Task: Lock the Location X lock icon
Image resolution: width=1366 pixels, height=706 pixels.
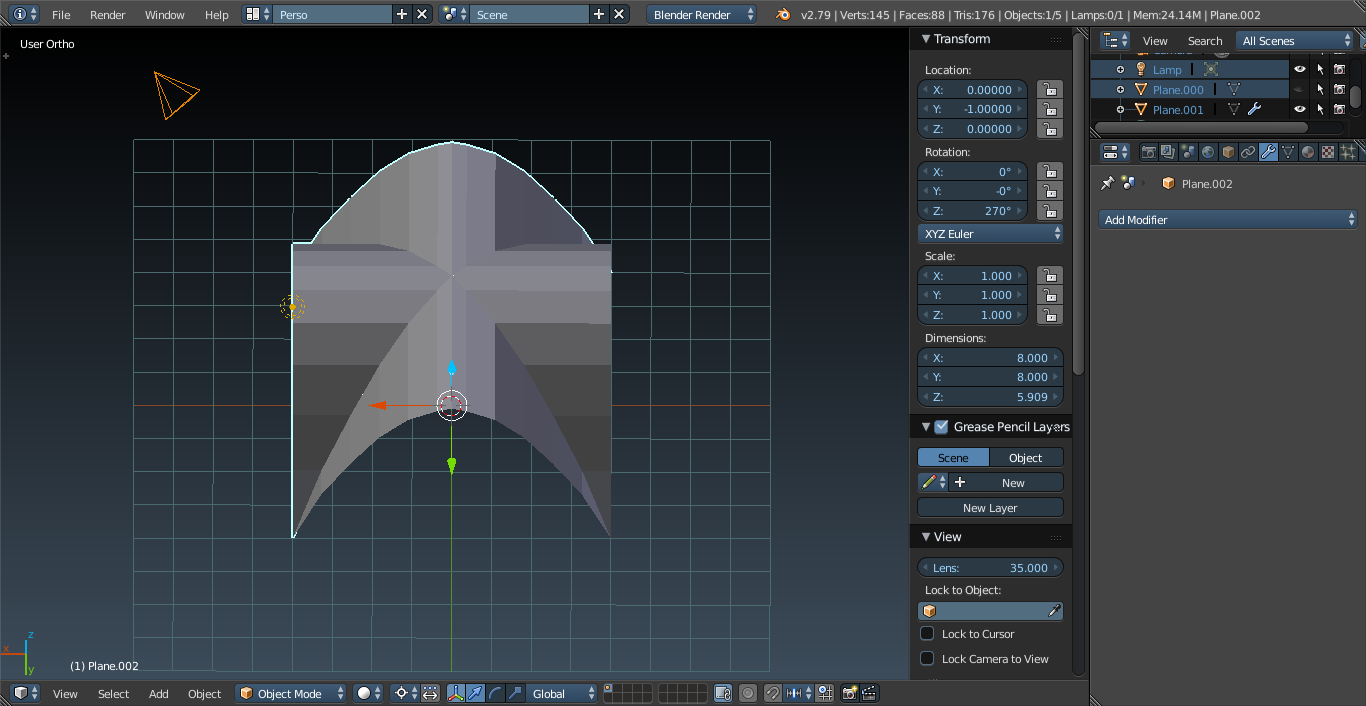Action: click(x=1049, y=90)
